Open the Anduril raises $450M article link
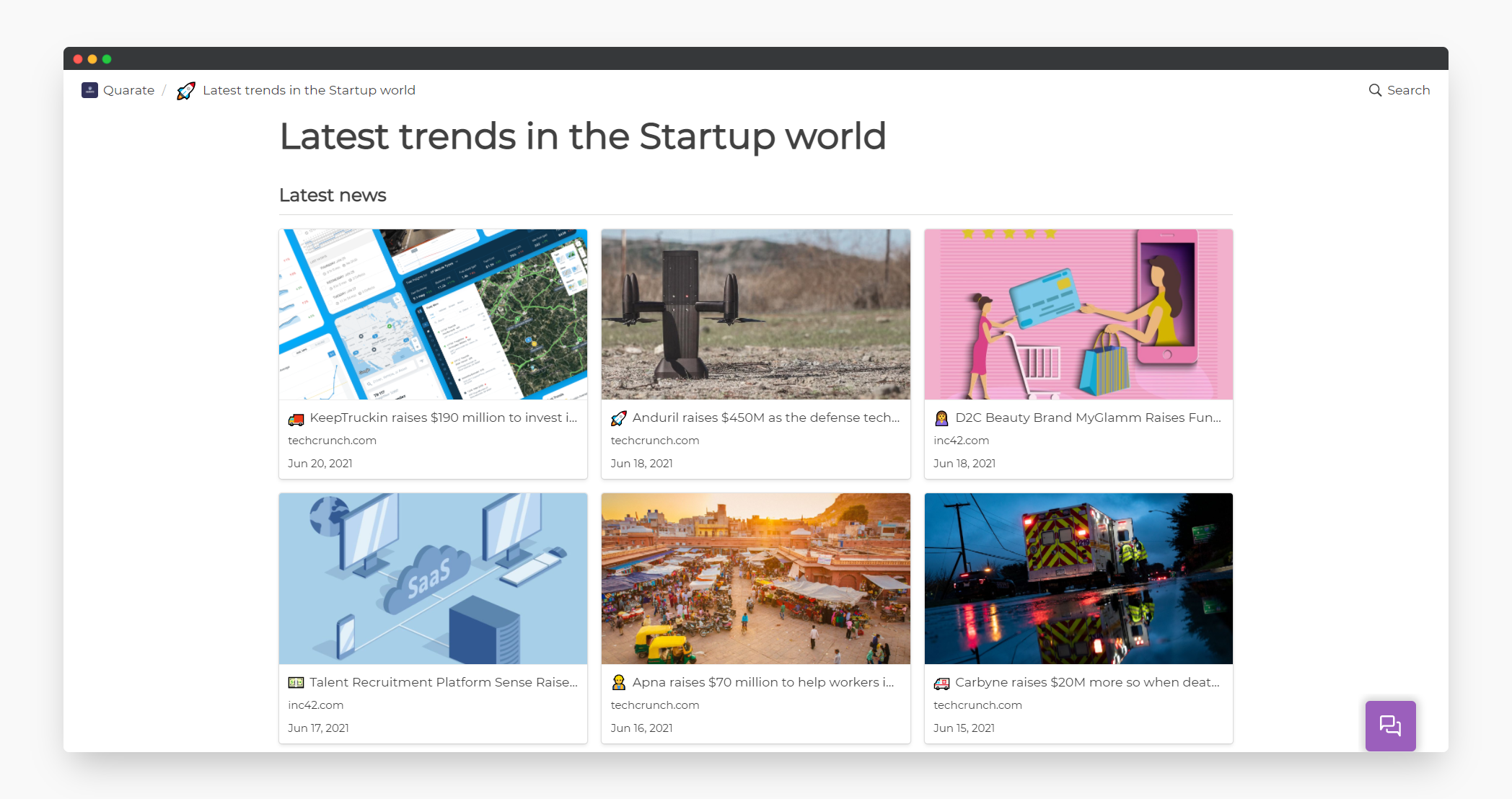Image resolution: width=1512 pixels, height=799 pixels. [x=765, y=418]
